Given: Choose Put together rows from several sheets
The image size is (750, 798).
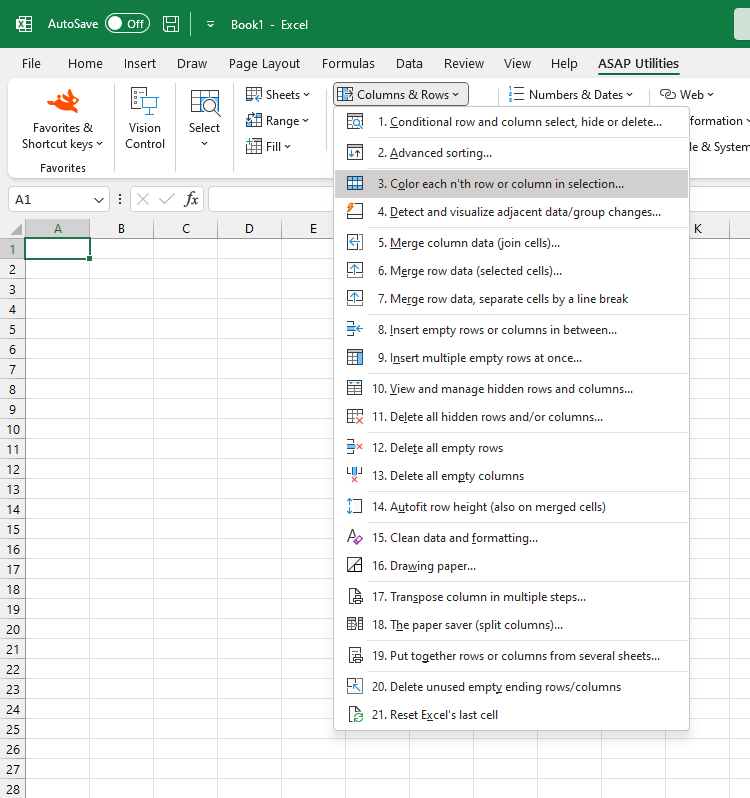Looking at the screenshot, I should pyautogui.click(x=511, y=656).
